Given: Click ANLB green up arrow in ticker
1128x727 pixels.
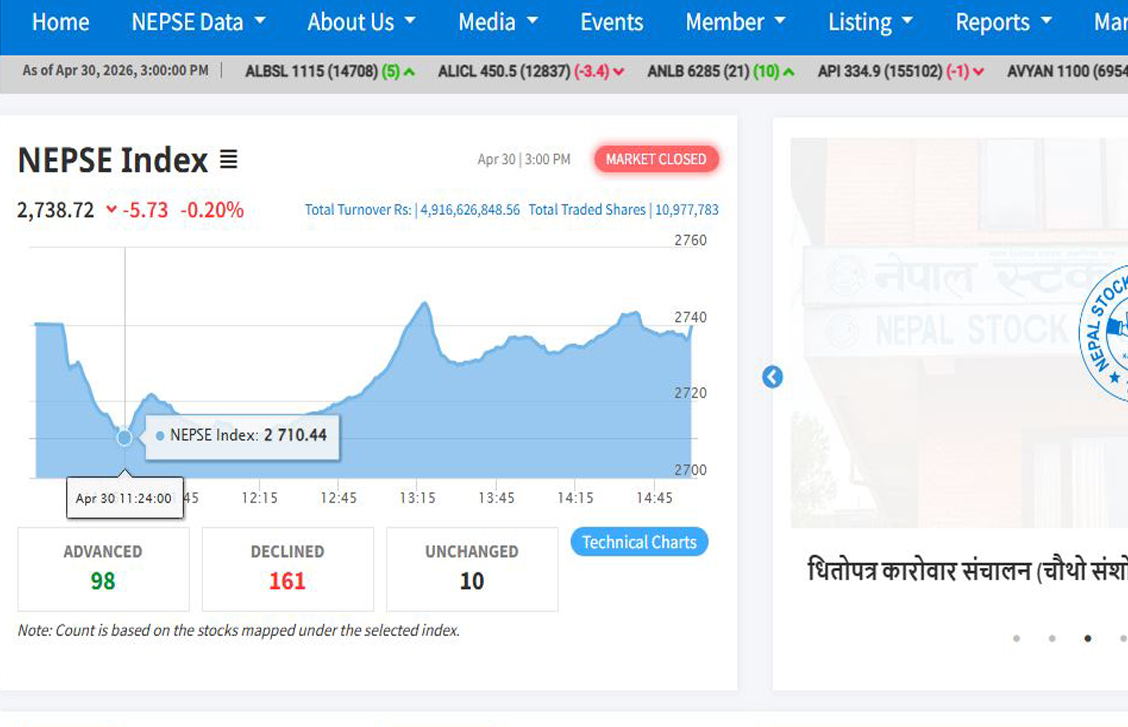Looking at the screenshot, I should 788,72.
